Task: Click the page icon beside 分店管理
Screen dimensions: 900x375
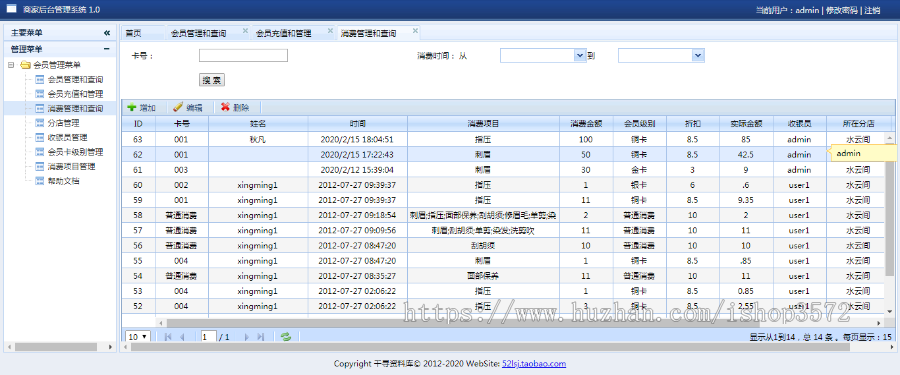Action: (40, 123)
